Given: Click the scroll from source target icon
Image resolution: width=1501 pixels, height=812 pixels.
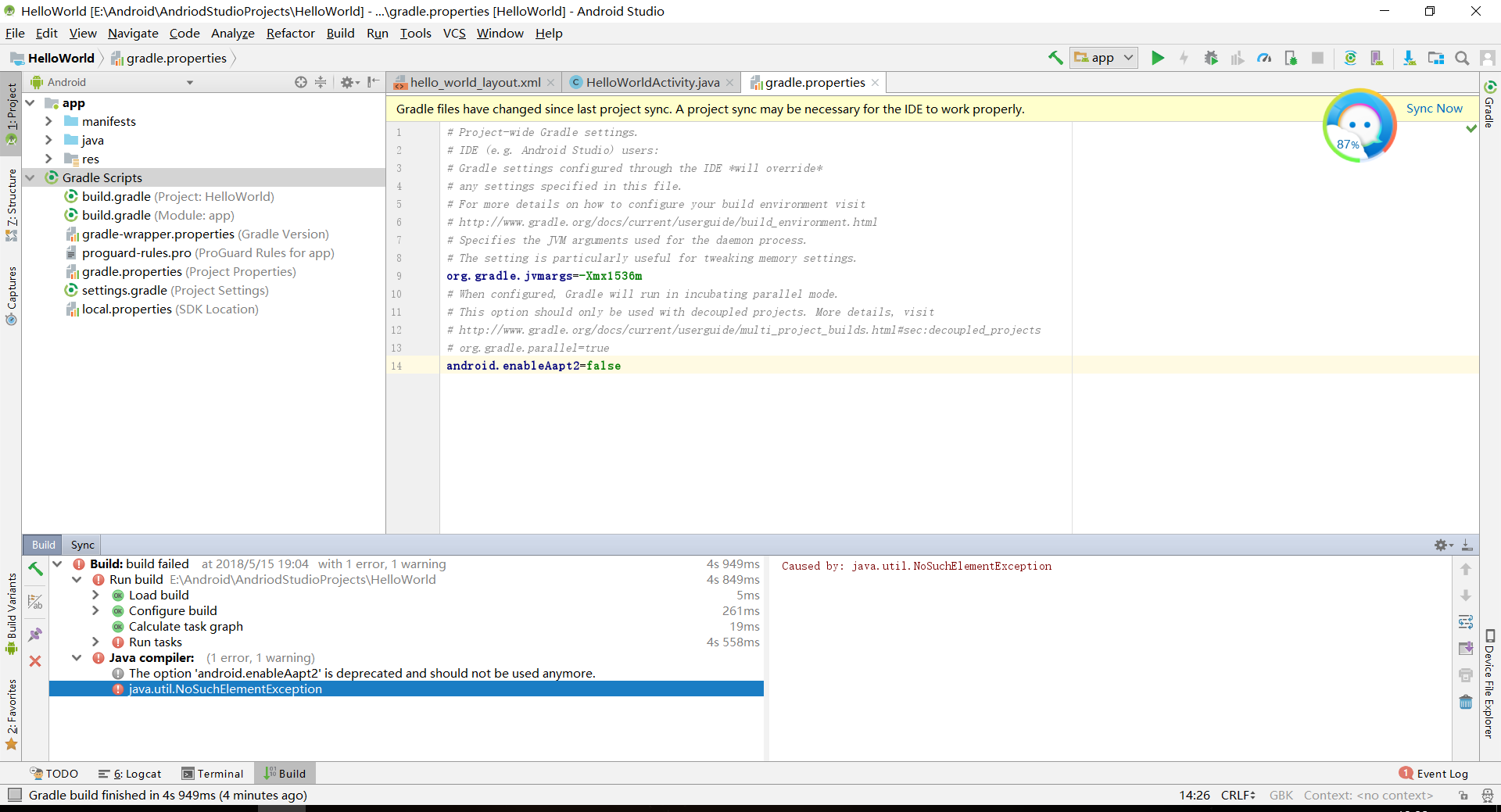Looking at the screenshot, I should coord(301,82).
